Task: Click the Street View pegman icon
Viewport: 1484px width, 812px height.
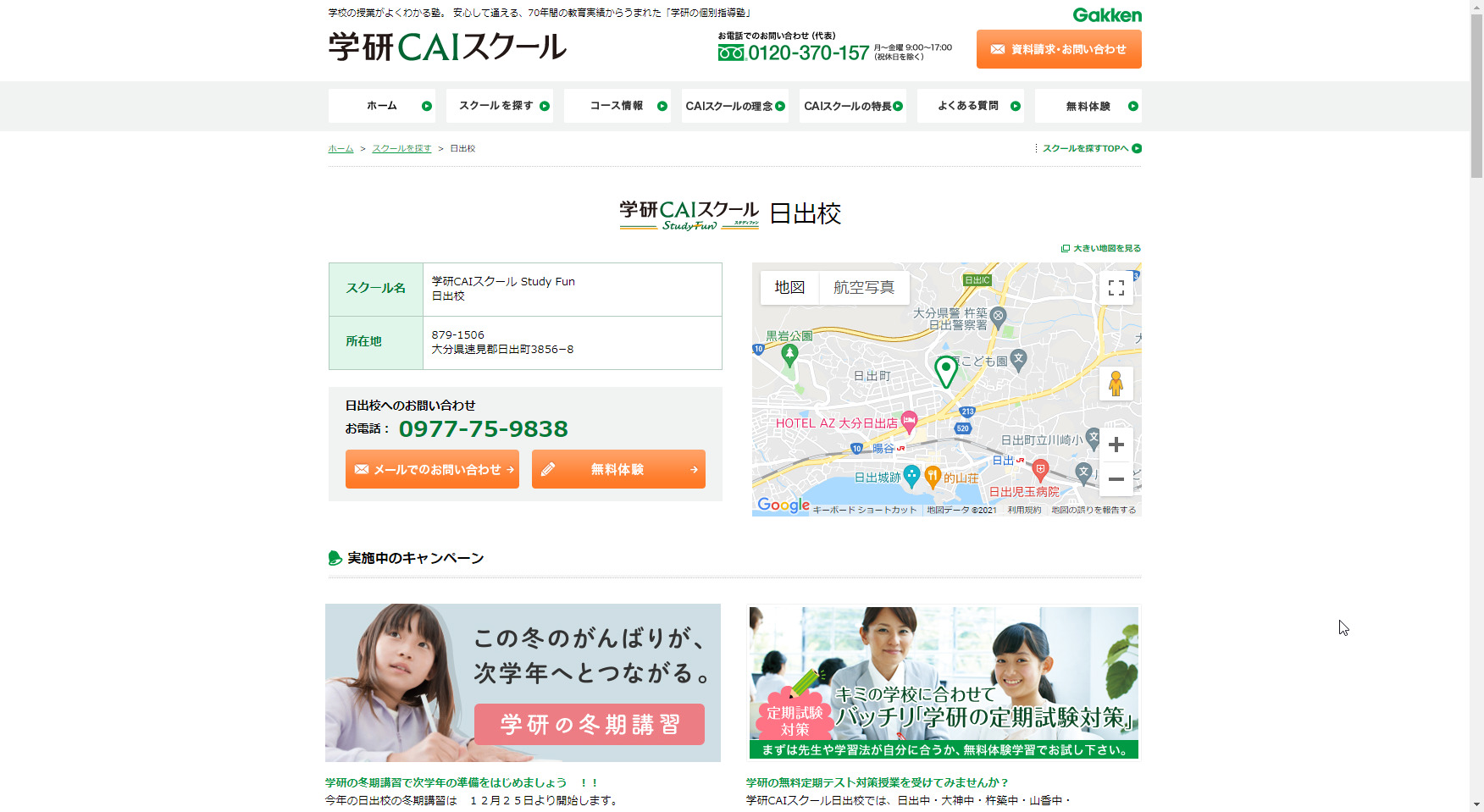Action: [1116, 384]
